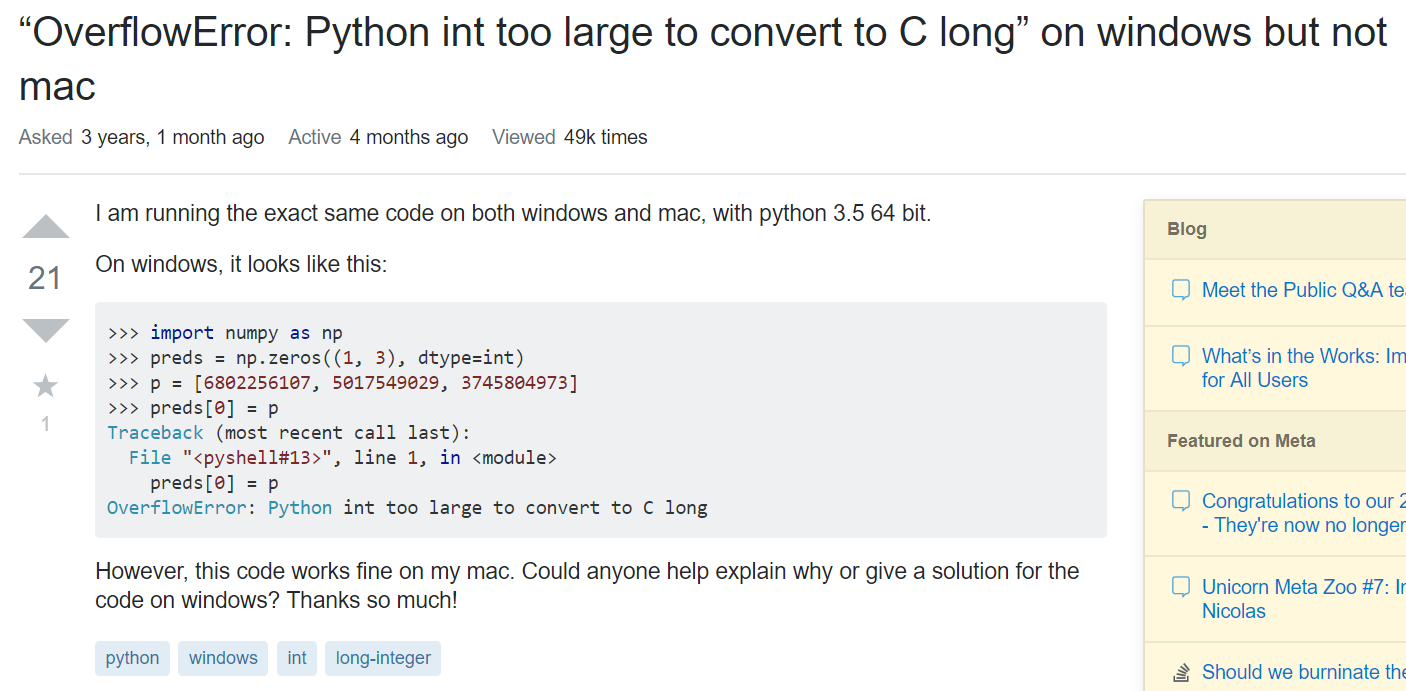Screen dimensions: 1406x691
Task: Open the question title link
Action: point(703,60)
